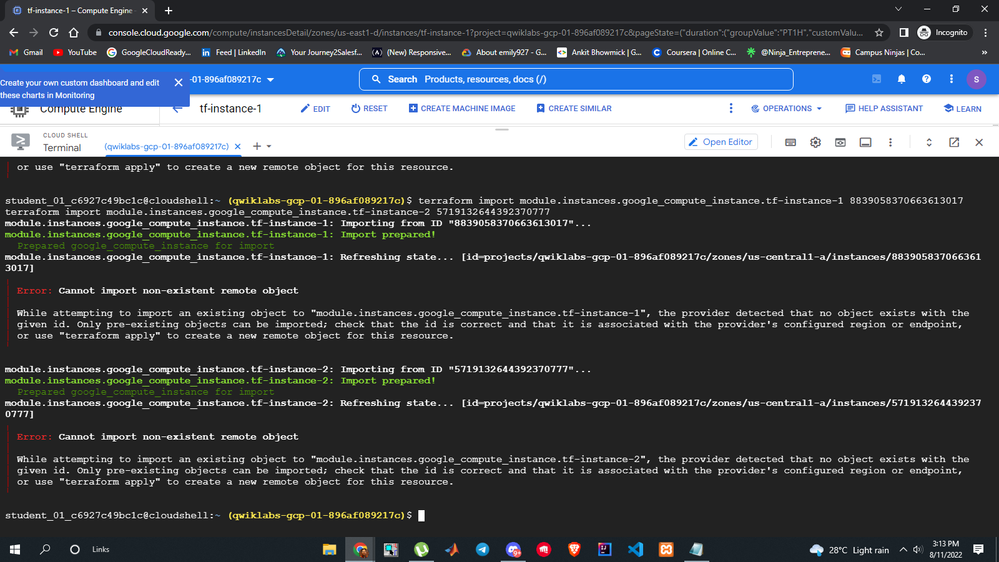Dismiss the custom dashboard tooltip
This screenshot has width=999, height=562.
coord(178,82)
